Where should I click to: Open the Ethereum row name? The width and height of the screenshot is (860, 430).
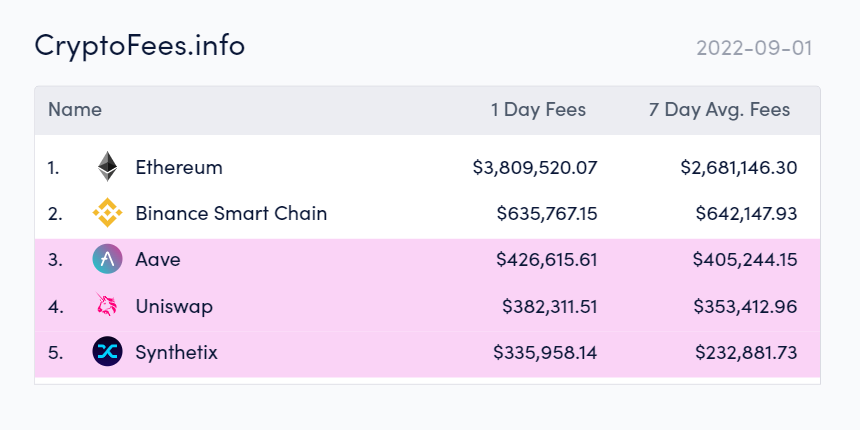tap(179, 167)
